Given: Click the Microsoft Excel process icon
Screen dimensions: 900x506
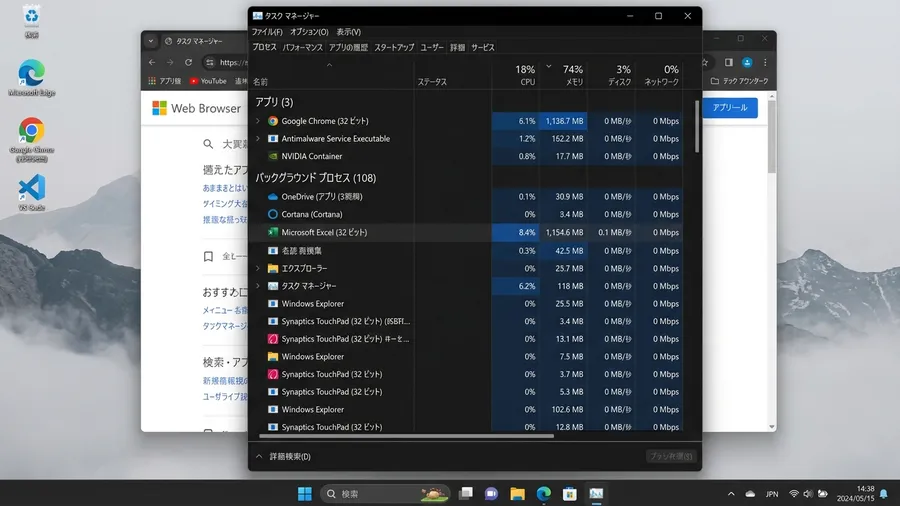Looking at the screenshot, I should pyautogui.click(x=273, y=232).
